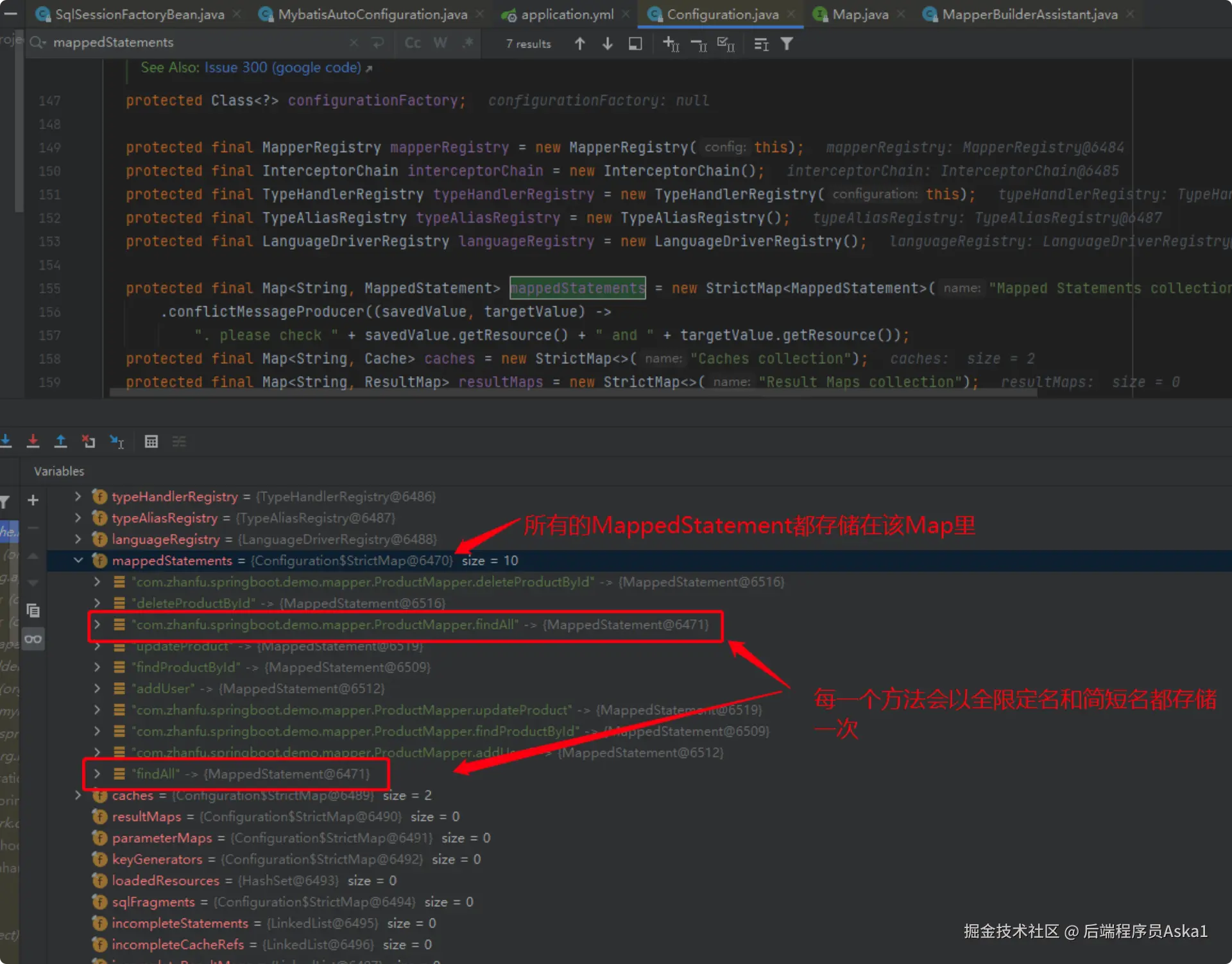Collapse the mappedStatements variable node
Image resolution: width=1232 pixels, height=964 pixels.
tap(78, 560)
